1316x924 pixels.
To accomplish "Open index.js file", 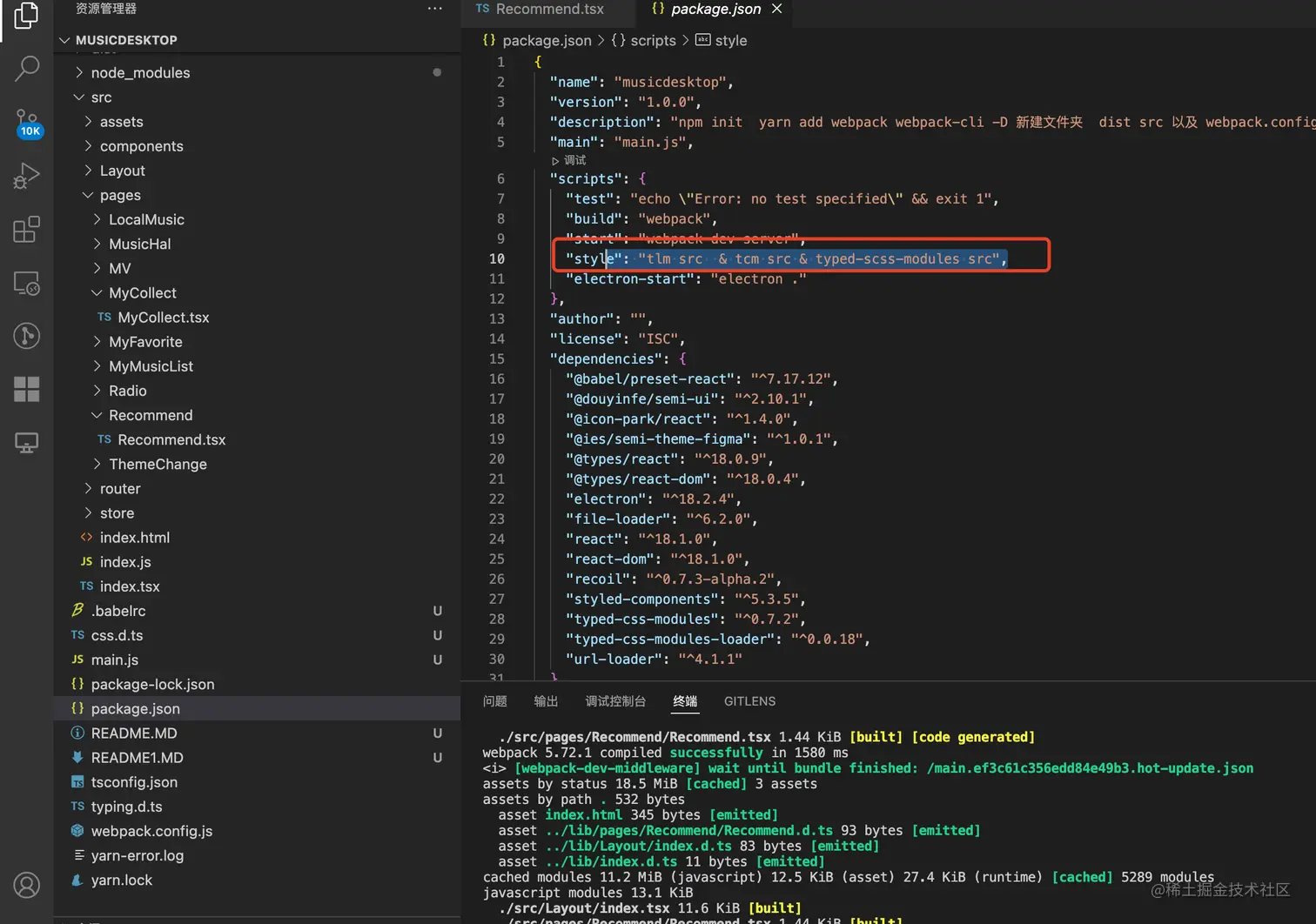I will [257, 562].
